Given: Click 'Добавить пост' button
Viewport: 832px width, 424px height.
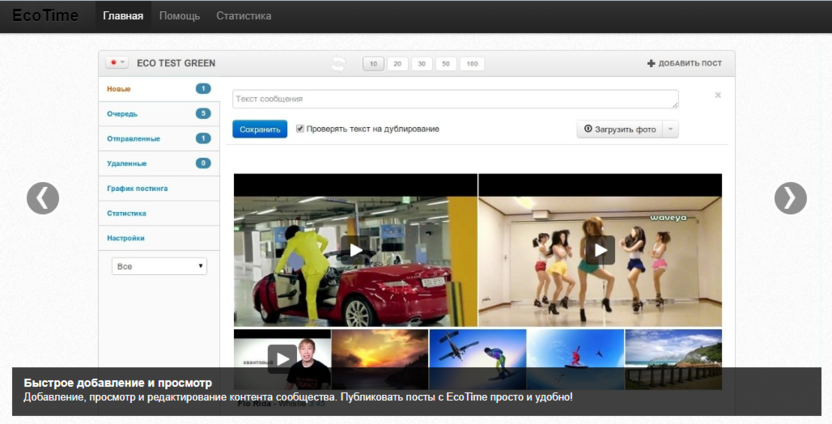Looking at the screenshot, I should [x=684, y=64].
